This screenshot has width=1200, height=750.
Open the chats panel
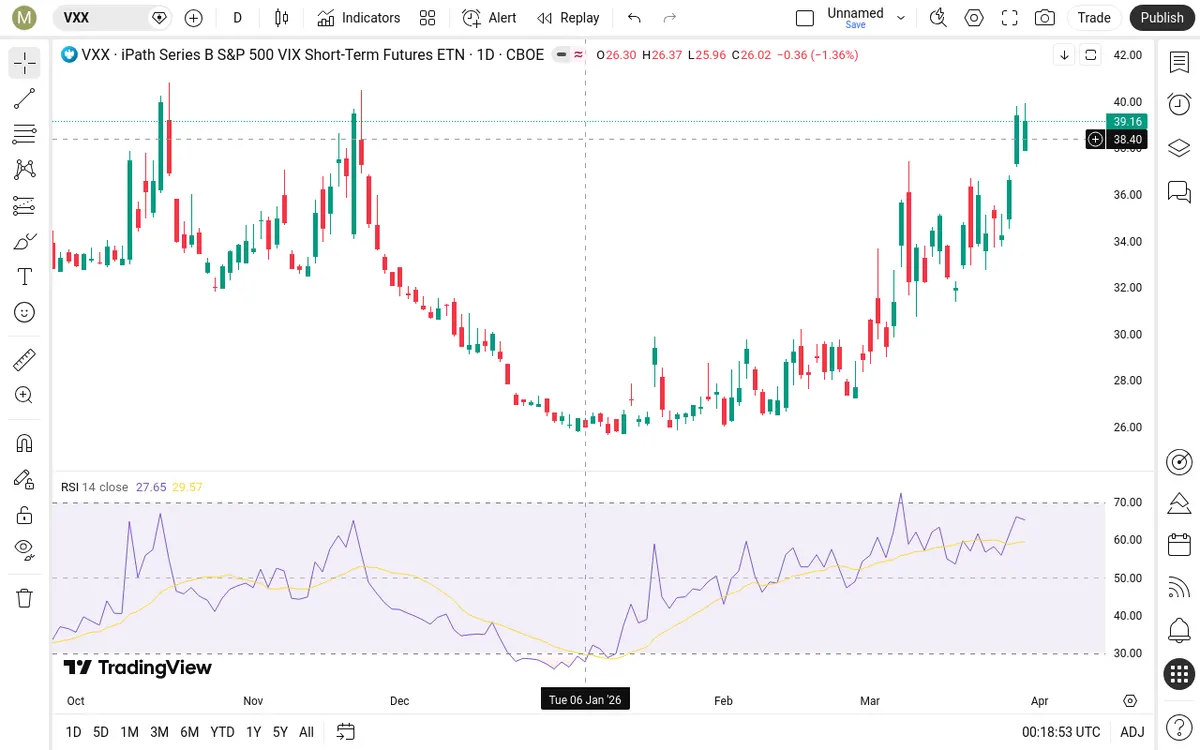[x=1179, y=190]
